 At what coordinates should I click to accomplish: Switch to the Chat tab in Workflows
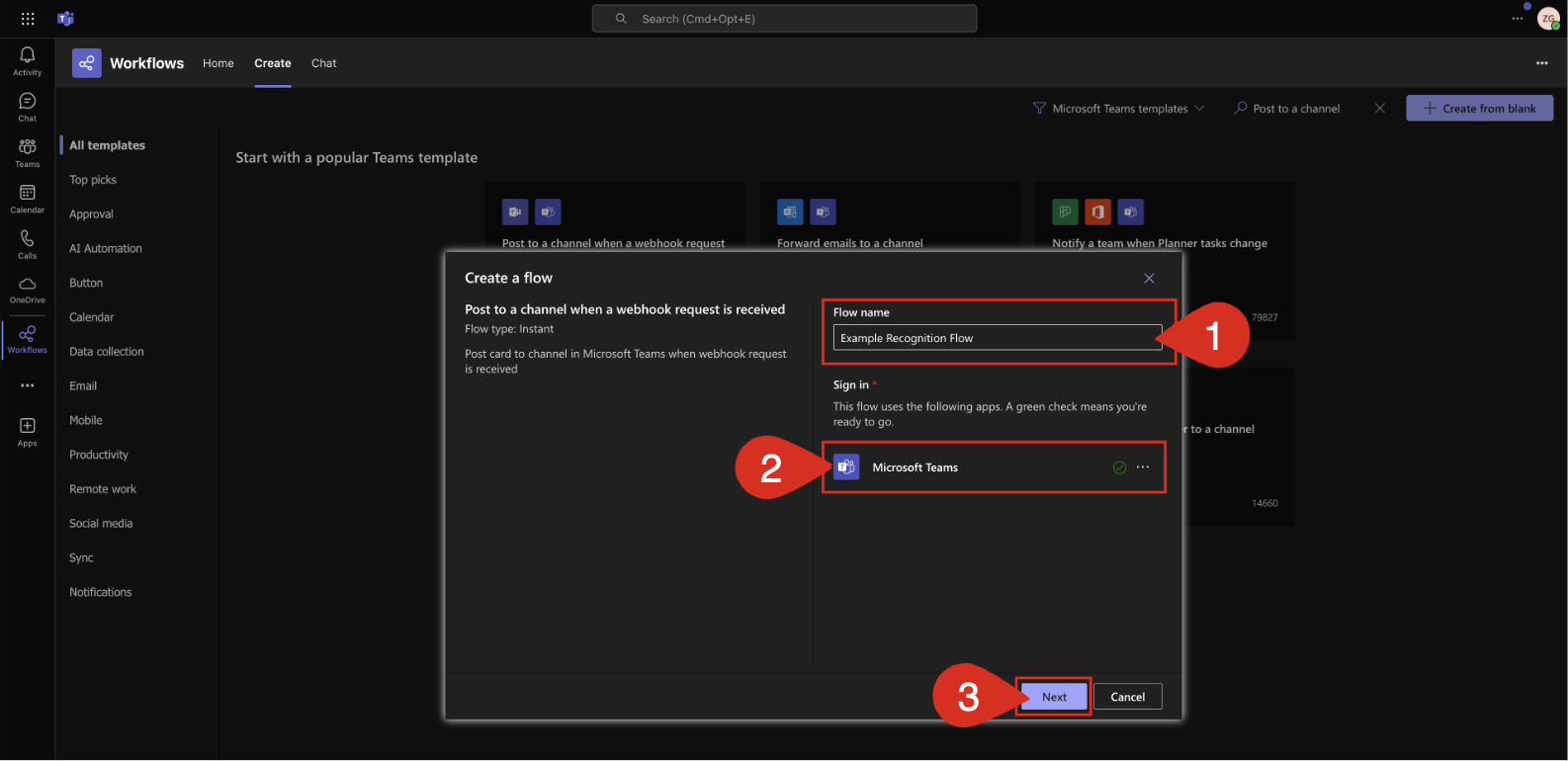point(323,63)
